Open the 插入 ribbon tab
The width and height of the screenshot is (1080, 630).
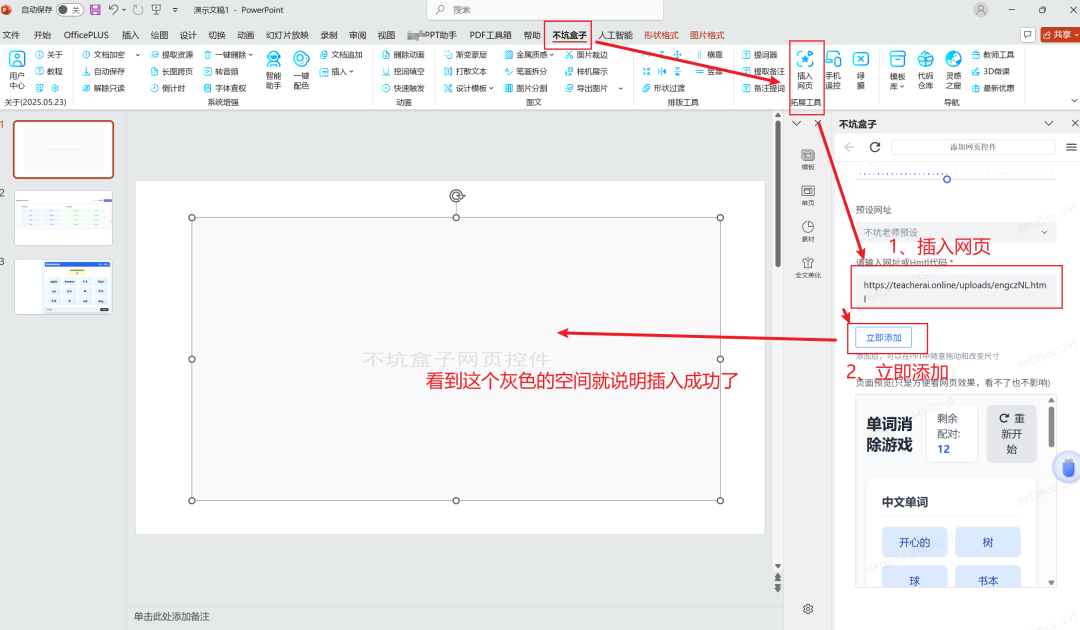click(130, 35)
